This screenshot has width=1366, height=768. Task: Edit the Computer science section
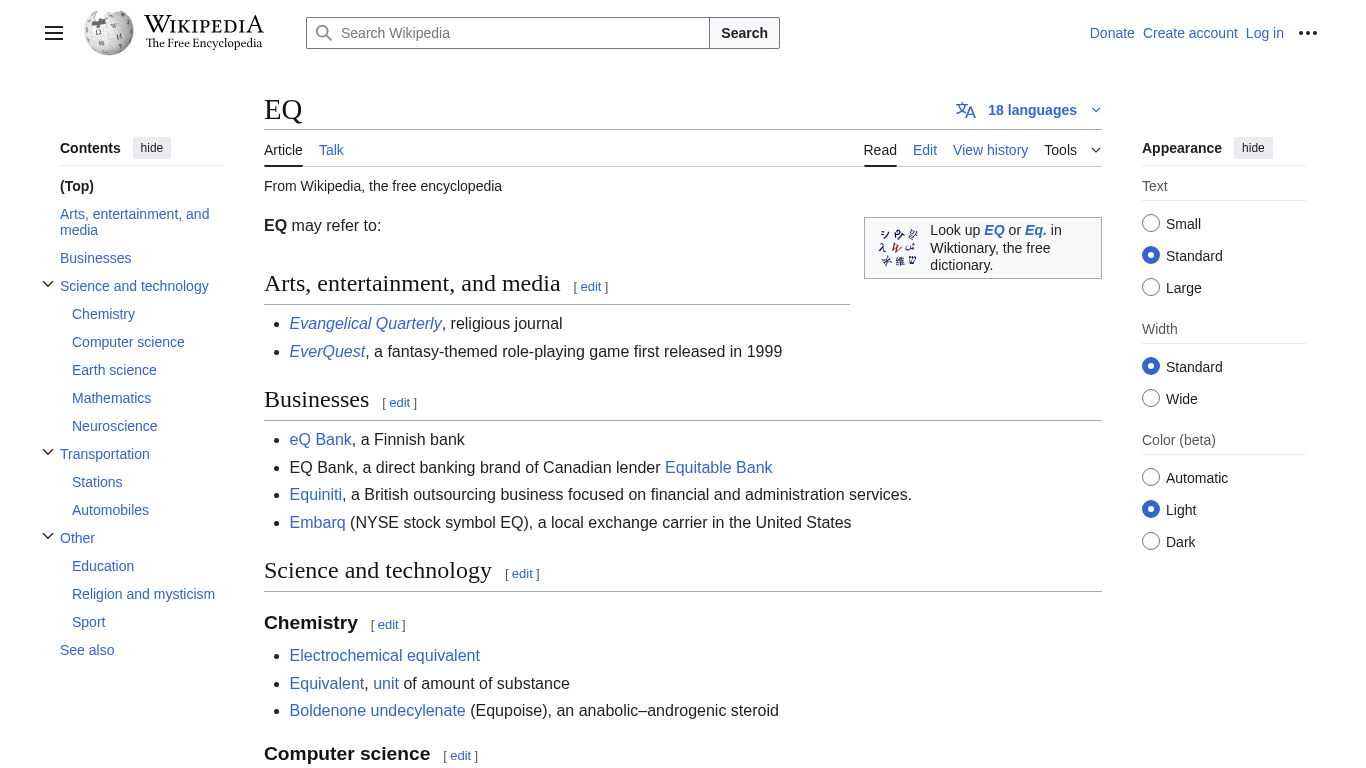click(460, 756)
